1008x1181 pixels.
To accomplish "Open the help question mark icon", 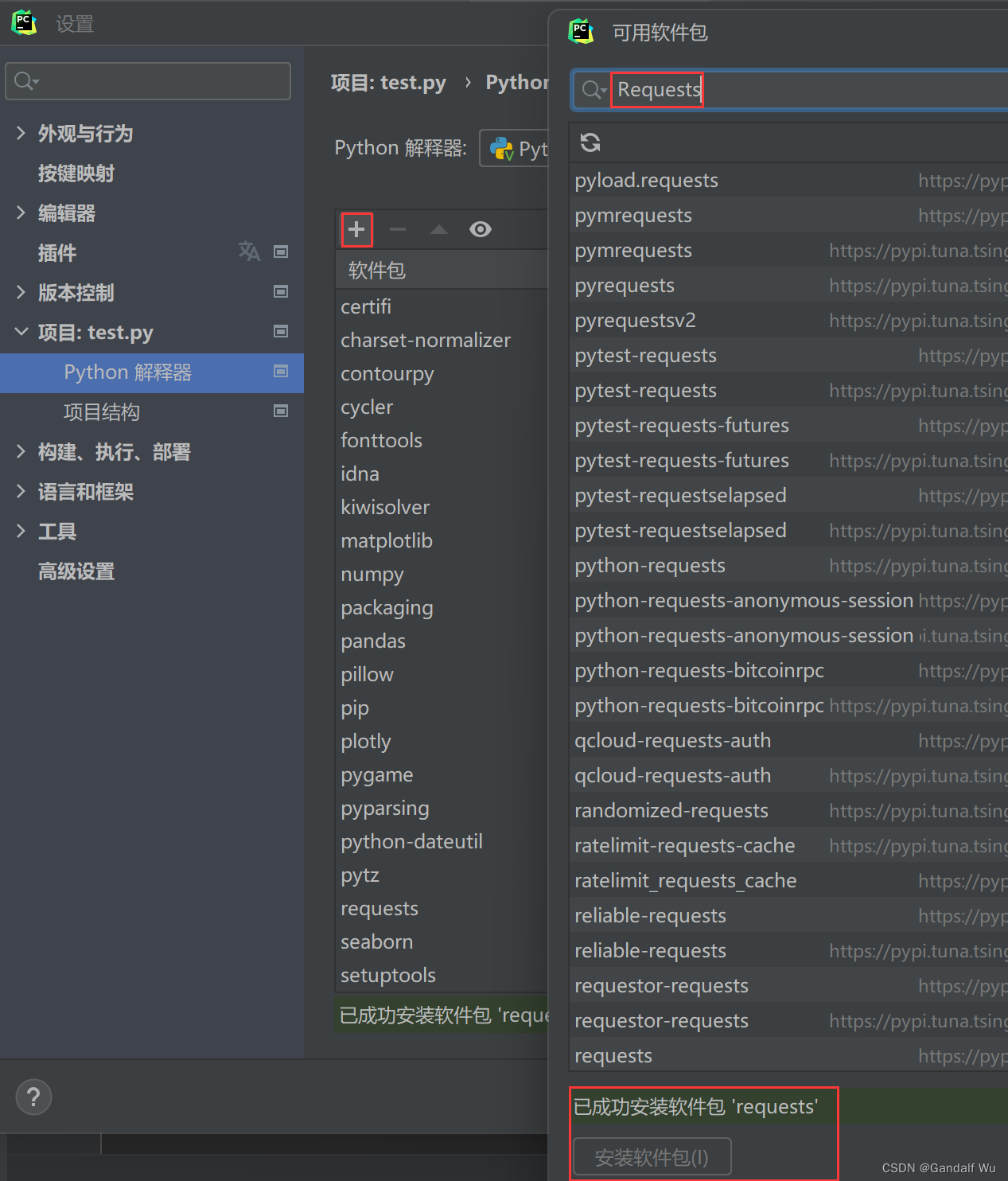I will click(x=33, y=1097).
